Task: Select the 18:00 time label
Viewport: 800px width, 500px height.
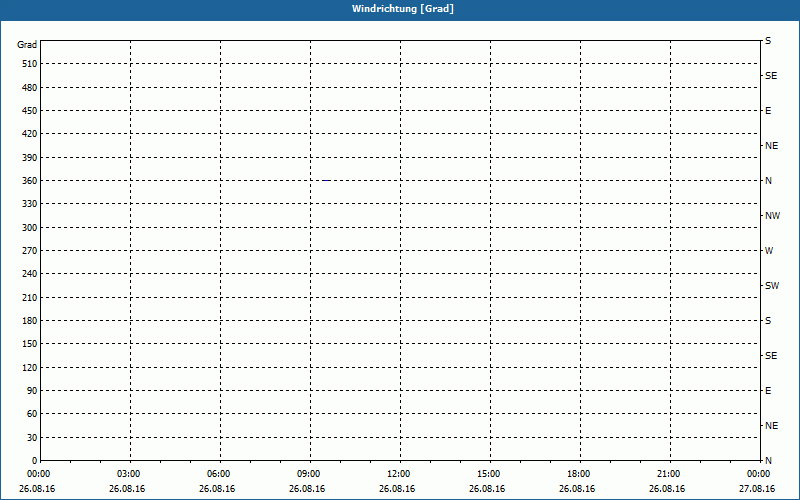Action: [579, 474]
